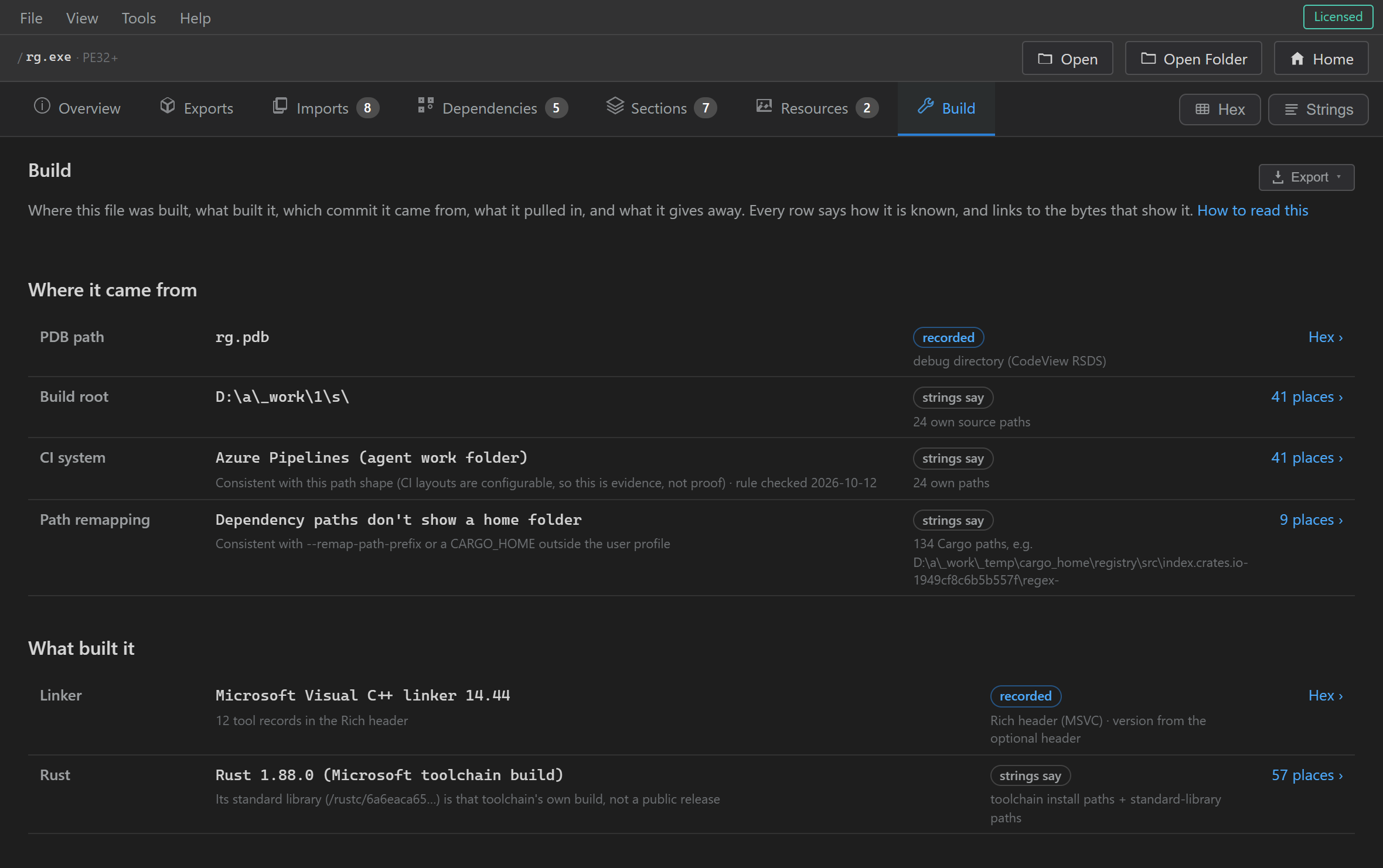The width and height of the screenshot is (1383, 868).
Task: Open 9 places link for Path remapping
Action: 1311,520
